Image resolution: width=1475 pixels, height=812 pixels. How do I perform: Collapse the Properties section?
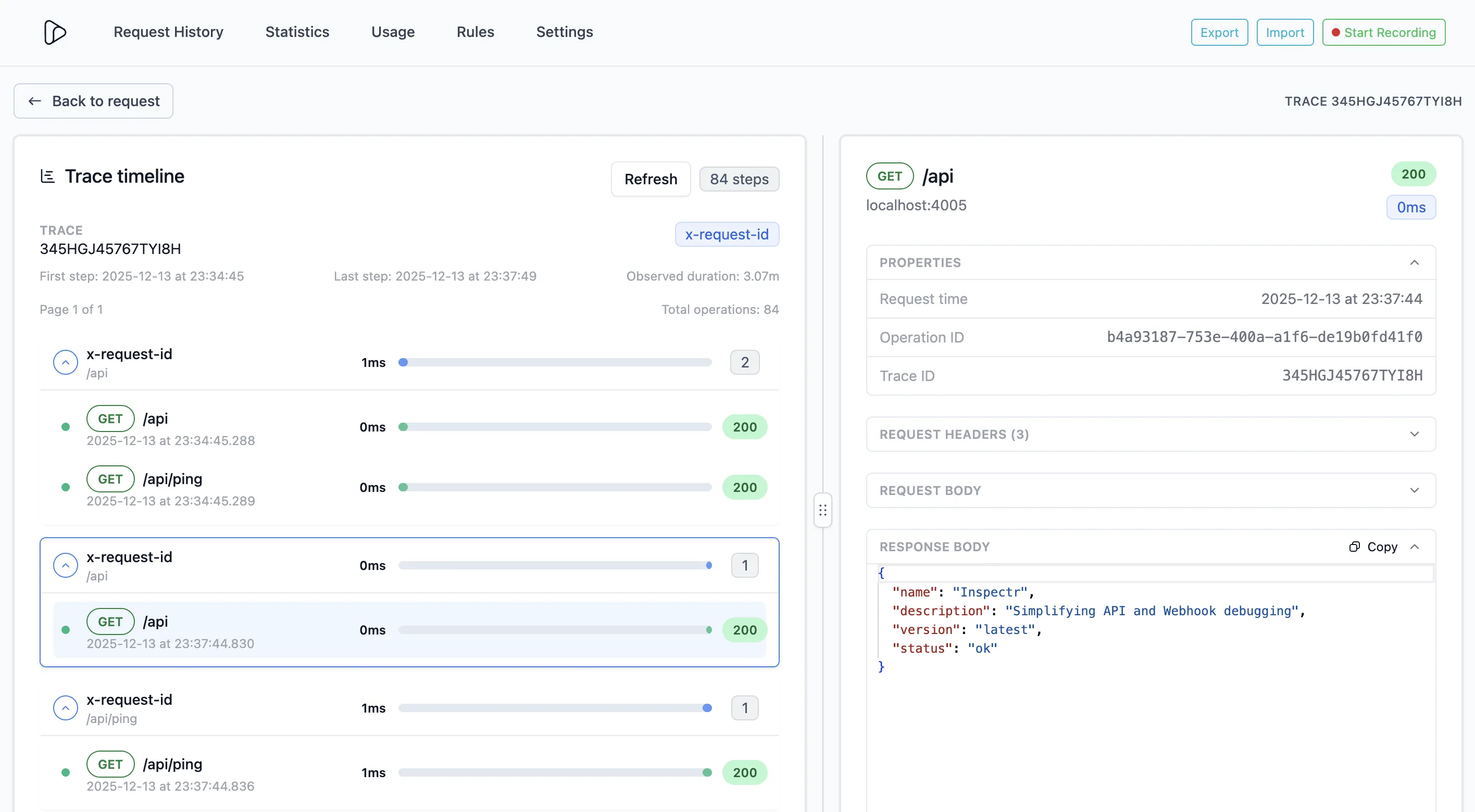click(1414, 263)
